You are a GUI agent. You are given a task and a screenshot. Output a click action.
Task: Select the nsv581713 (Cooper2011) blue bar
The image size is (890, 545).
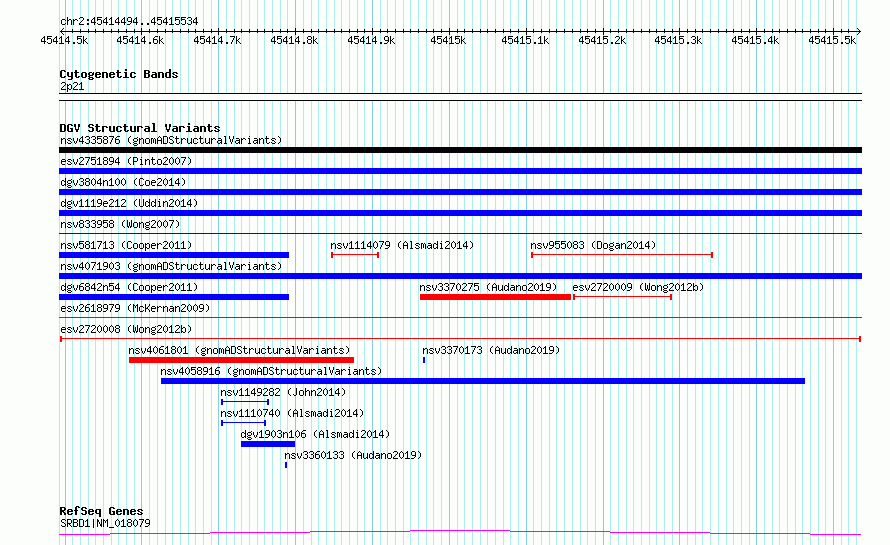(x=174, y=255)
